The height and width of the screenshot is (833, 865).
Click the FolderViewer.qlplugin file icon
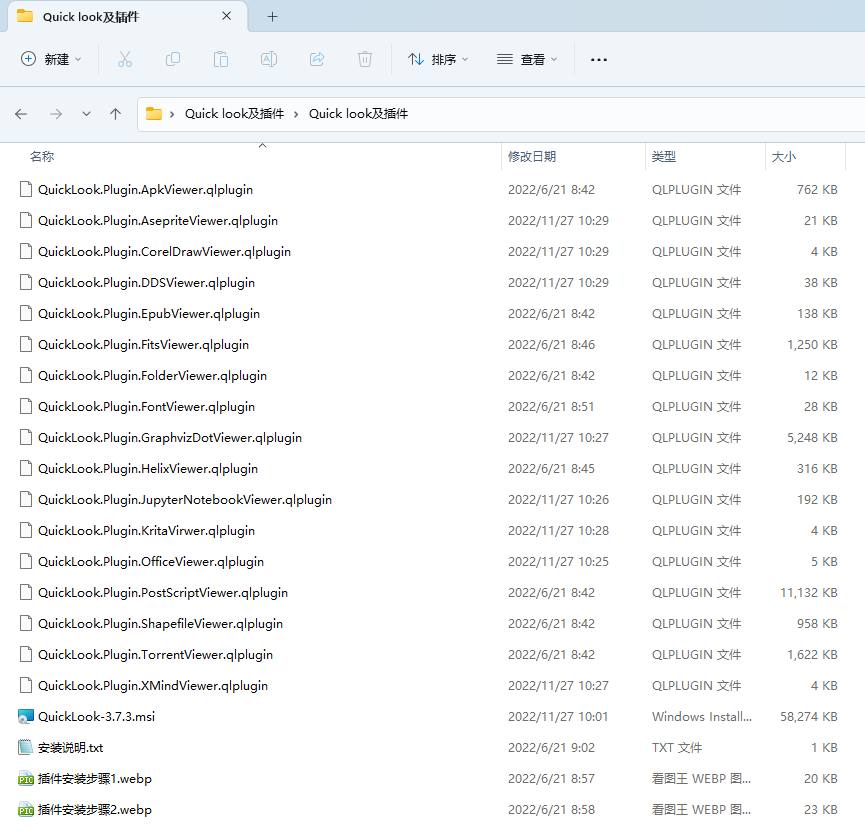tap(25, 375)
